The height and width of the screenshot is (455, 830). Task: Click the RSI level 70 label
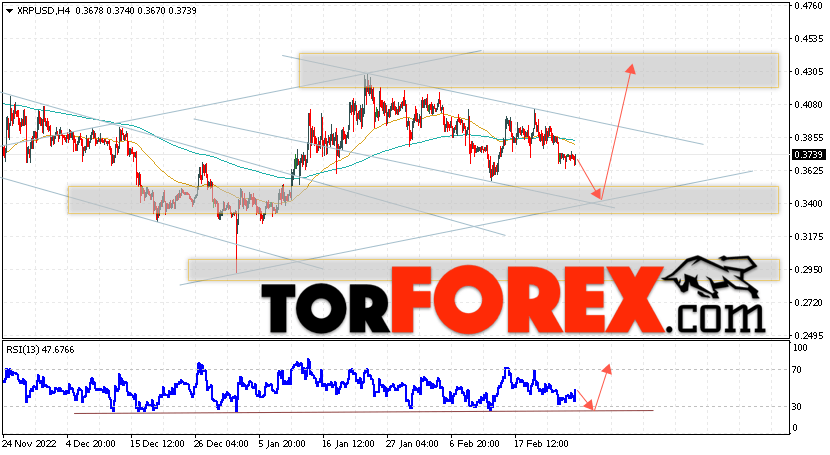797,370
